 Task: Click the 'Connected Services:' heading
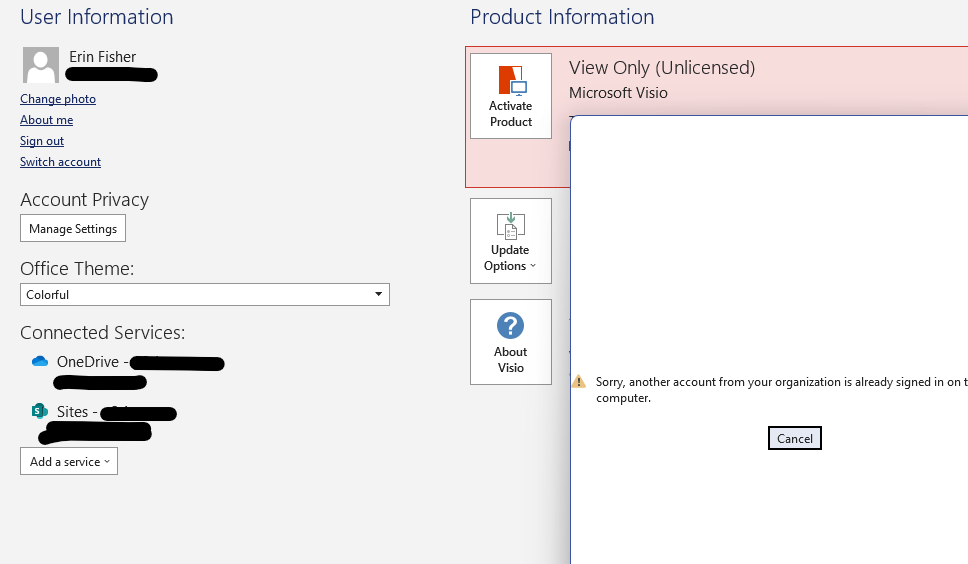(x=102, y=333)
